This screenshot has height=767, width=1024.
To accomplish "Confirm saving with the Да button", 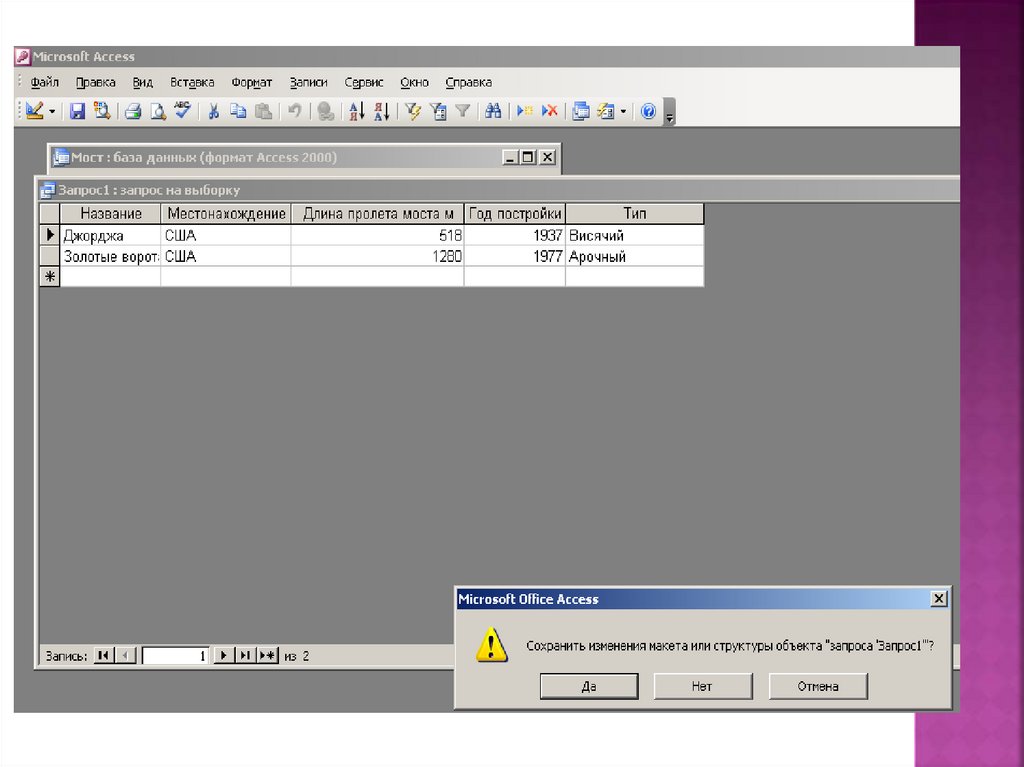I will (589, 686).
